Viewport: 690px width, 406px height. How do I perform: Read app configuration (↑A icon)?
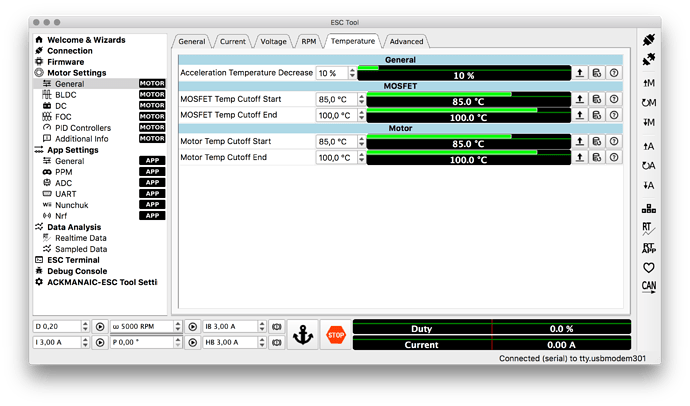click(x=649, y=146)
